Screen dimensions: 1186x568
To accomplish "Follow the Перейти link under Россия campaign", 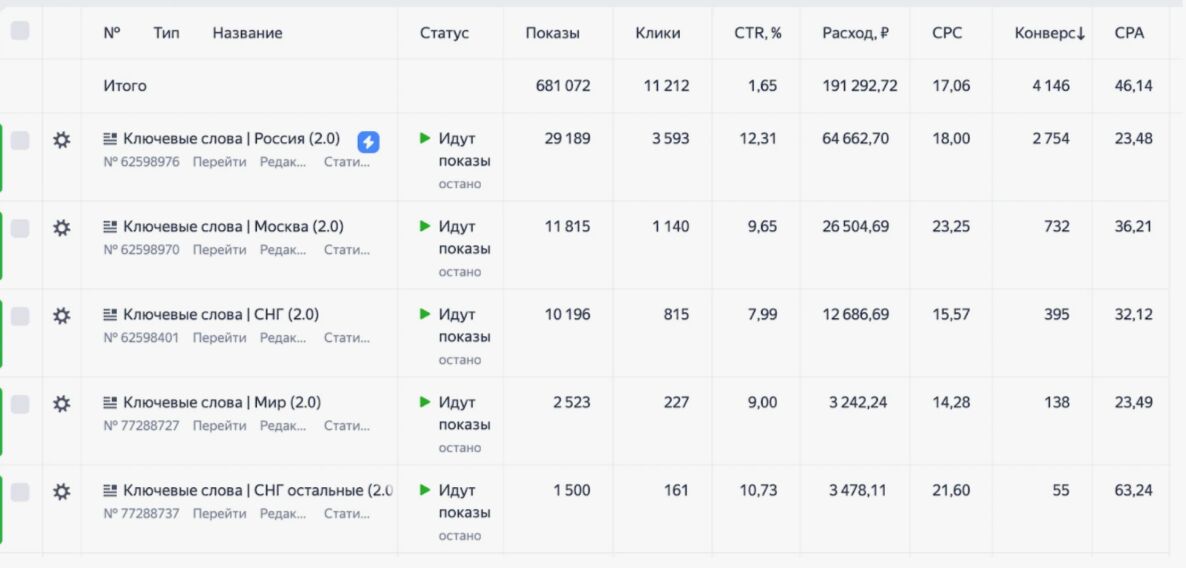I will click(219, 162).
